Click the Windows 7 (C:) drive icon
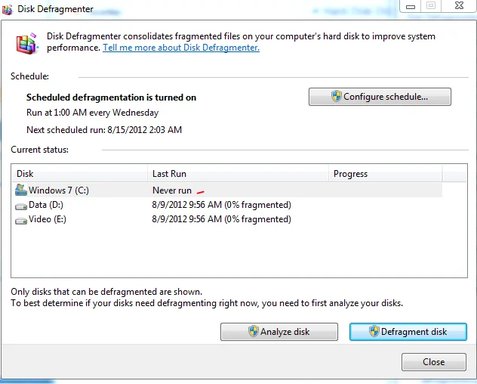 click(x=21, y=190)
